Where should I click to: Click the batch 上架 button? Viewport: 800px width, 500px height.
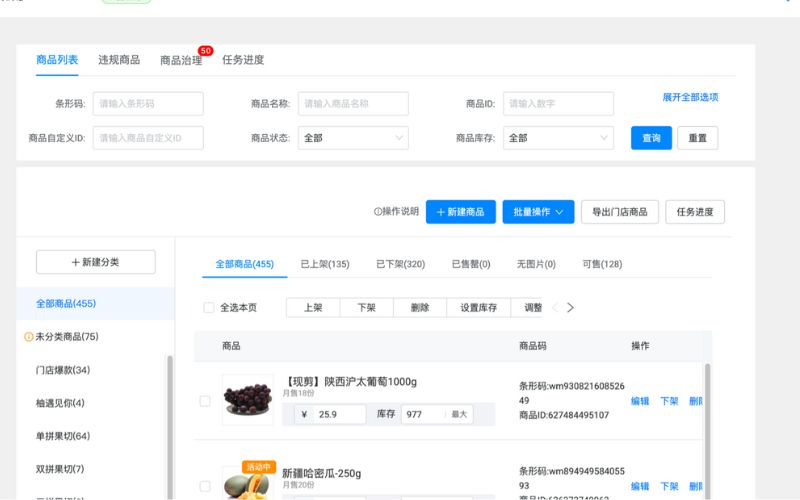click(313, 308)
